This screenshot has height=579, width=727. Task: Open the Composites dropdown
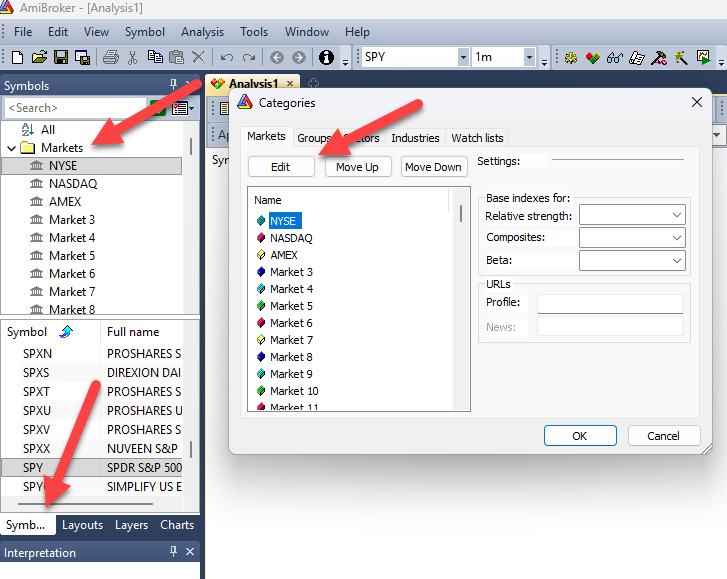pyautogui.click(x=676, y=238)
